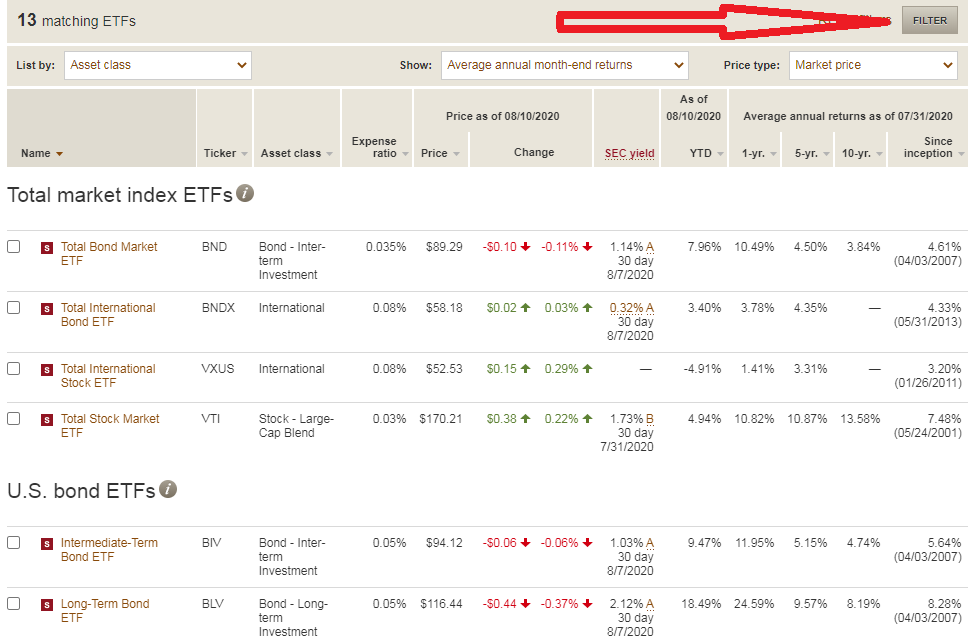Open Long-Term Bond ETF link

click(x=105, y=610)
